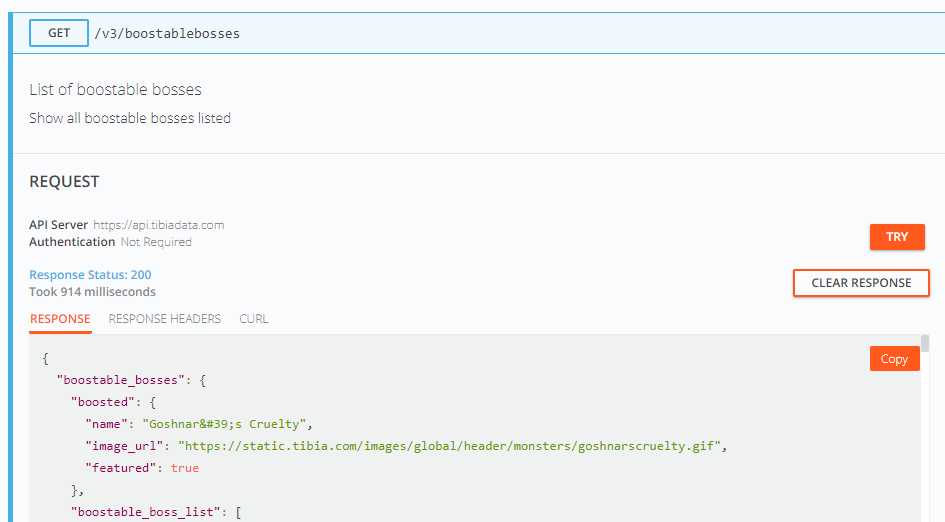
Task: Click the /v3/boostablebosses endpoint path
Action: [167, 34]
